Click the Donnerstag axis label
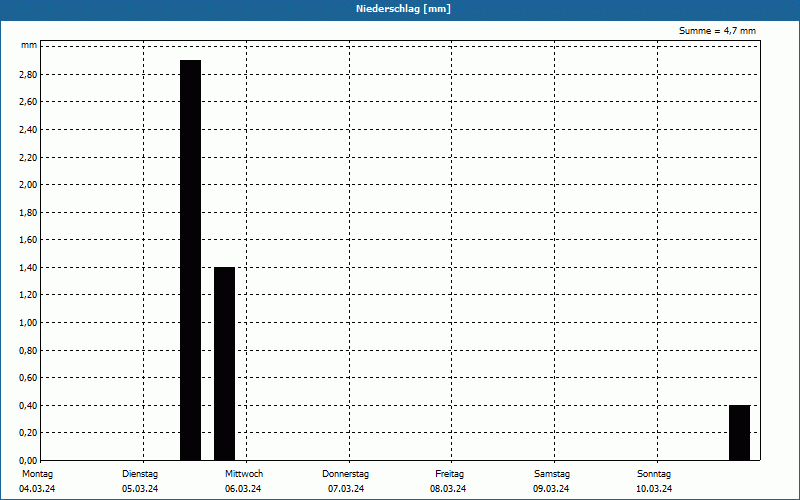This screenshot has height=500, width=800. 345,474
